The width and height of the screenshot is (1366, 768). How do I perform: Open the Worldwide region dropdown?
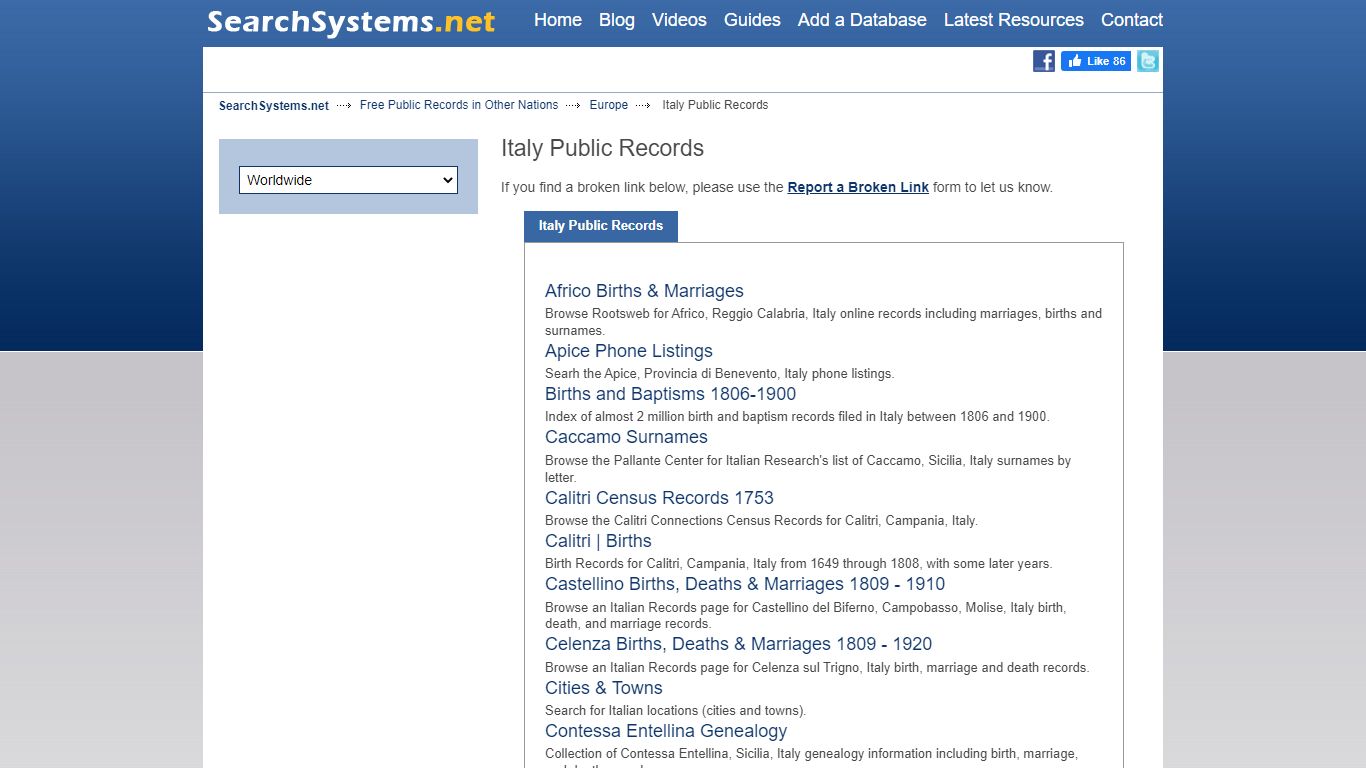point(348,180)
